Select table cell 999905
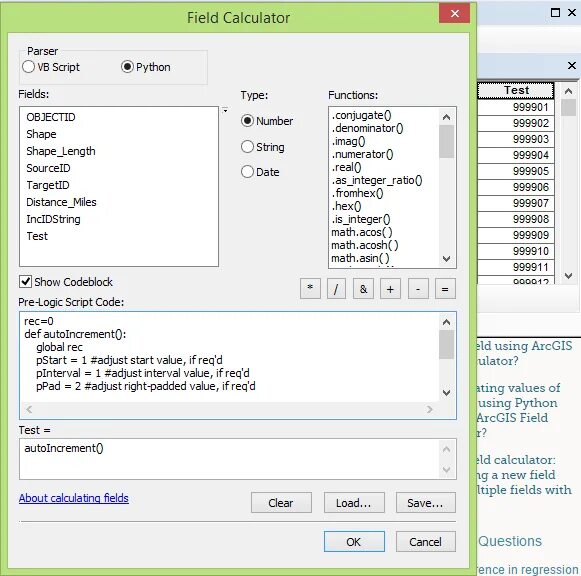Viewport: 581px width, 576px height. click(516, 171)
